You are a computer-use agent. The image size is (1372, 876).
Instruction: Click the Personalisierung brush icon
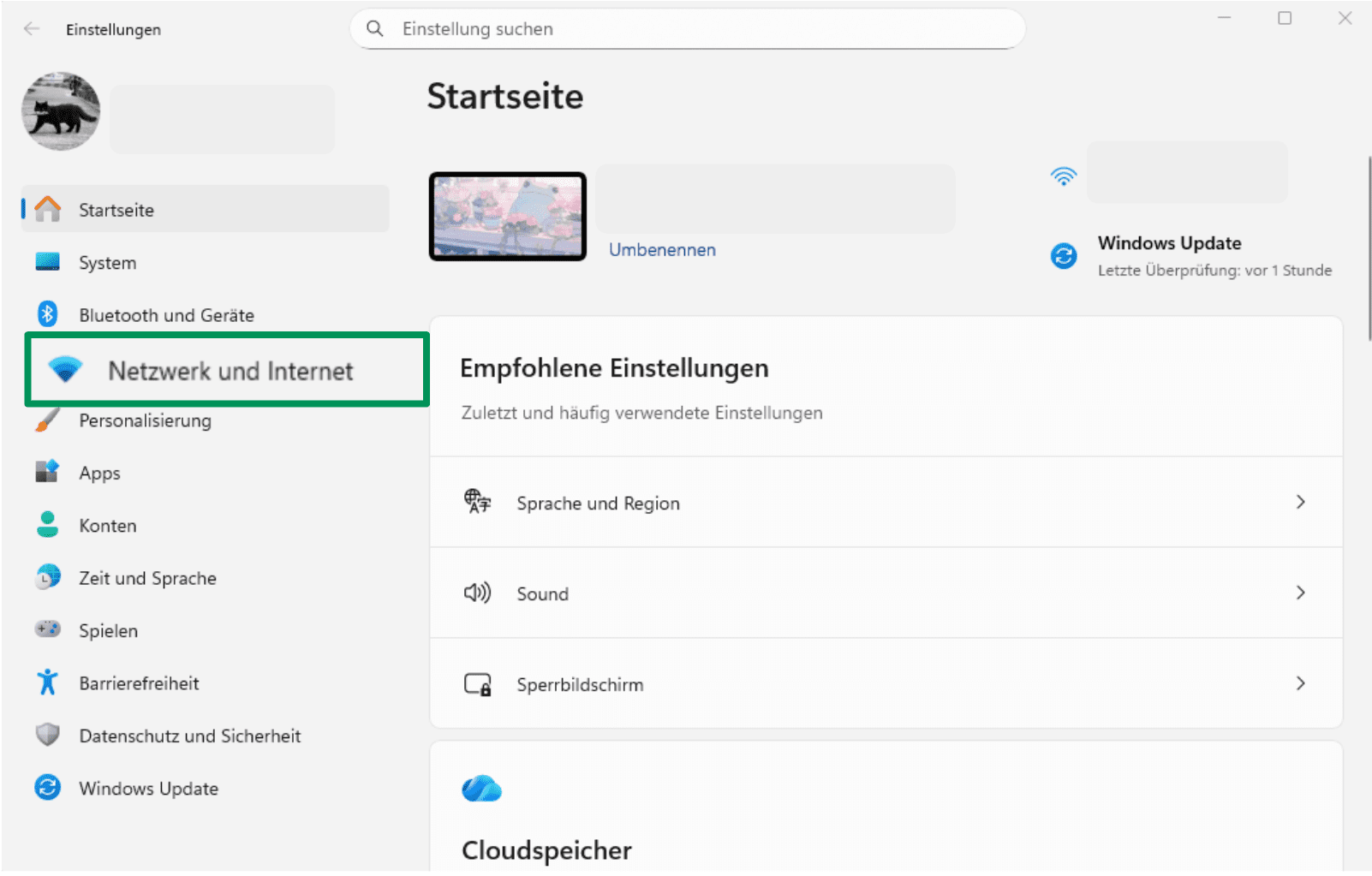point(48,420)
